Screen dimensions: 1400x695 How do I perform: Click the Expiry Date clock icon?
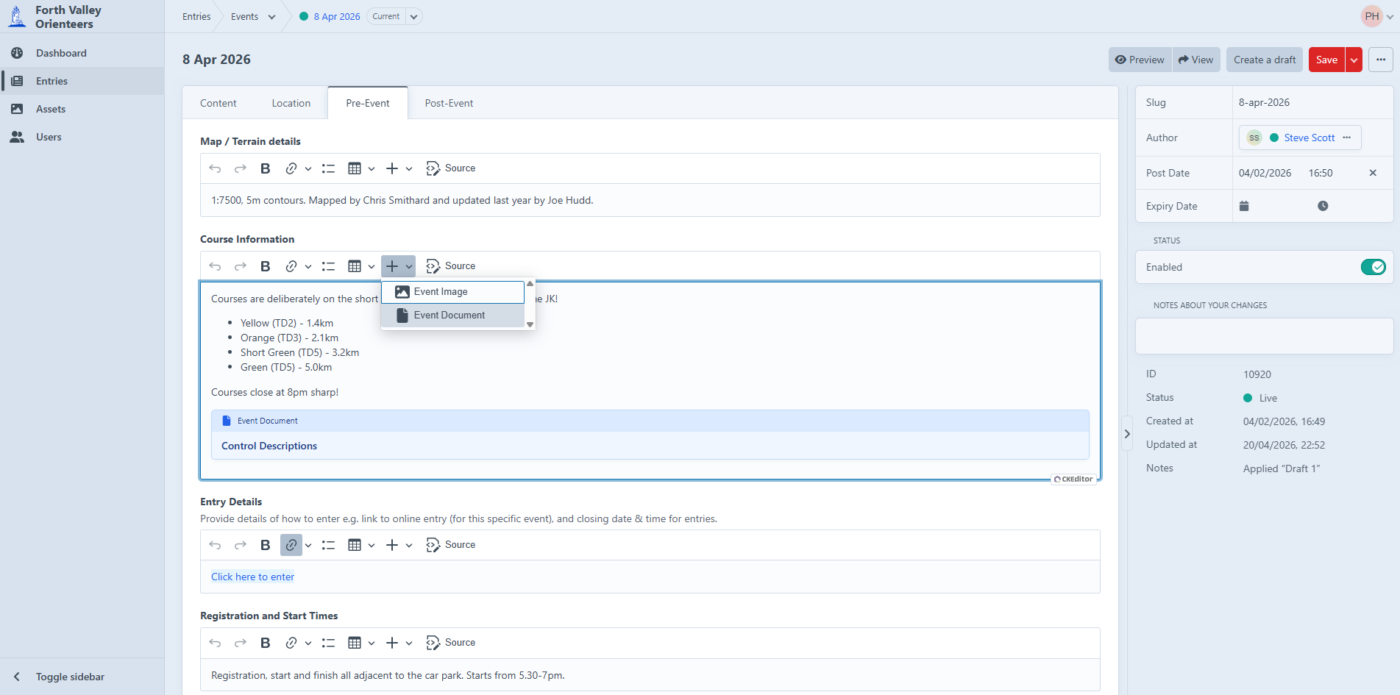1322,206
